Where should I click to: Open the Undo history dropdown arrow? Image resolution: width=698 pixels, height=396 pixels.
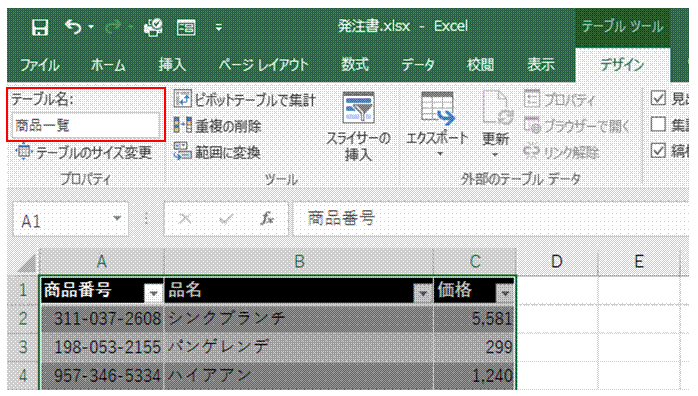pos(91,27)
